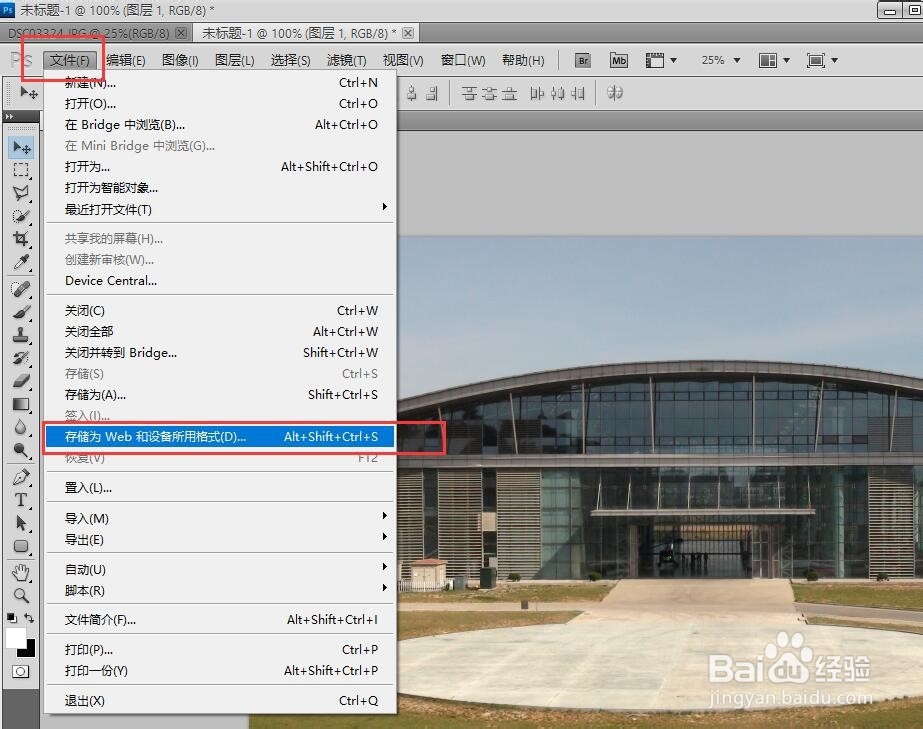The image size is (923, 729).
Task: Select the Rectangular Marquee tool
Action: click(x=21, y=170)
